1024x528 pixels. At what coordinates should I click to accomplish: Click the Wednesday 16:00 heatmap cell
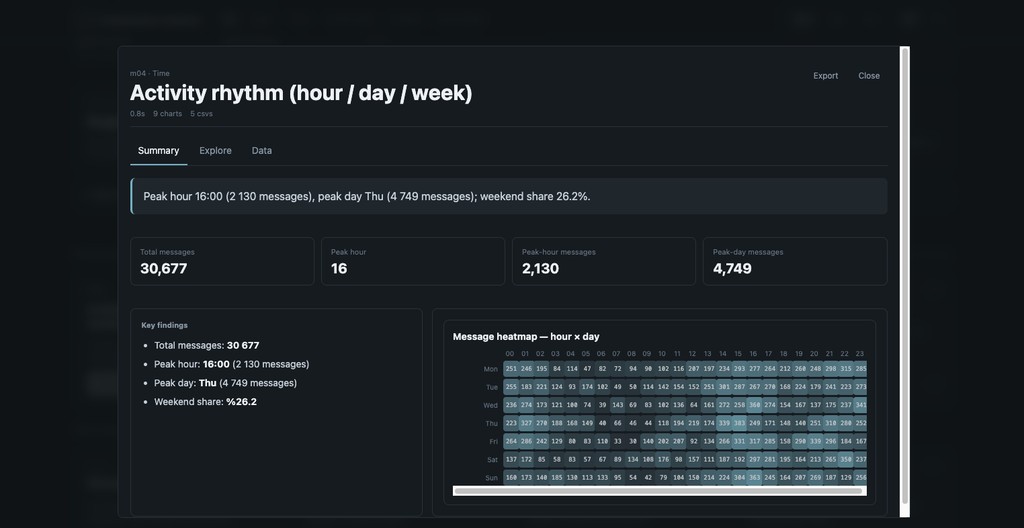(x=754, y=405)
